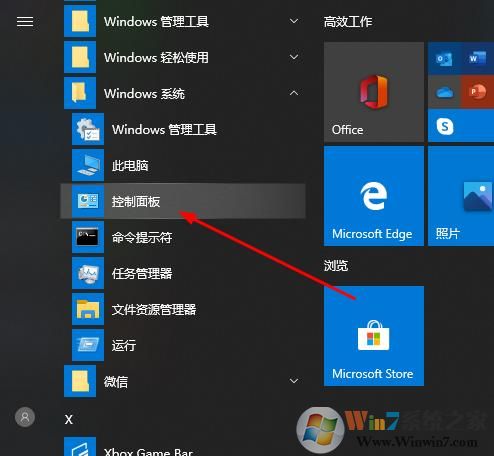Click the Run icon (运行)
The width and height of the screenshot is (494, 456).
point(88,345)
